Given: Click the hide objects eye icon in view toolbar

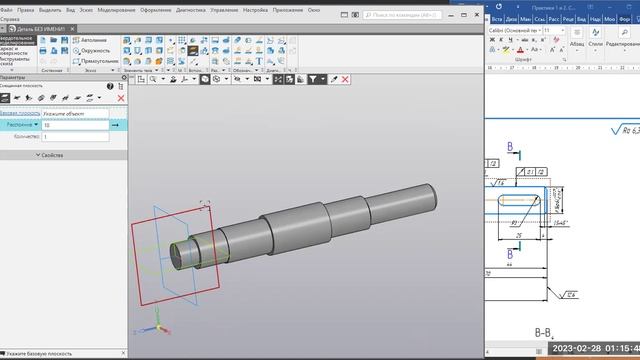Looking at the screenshot, I should pos(237,79).
